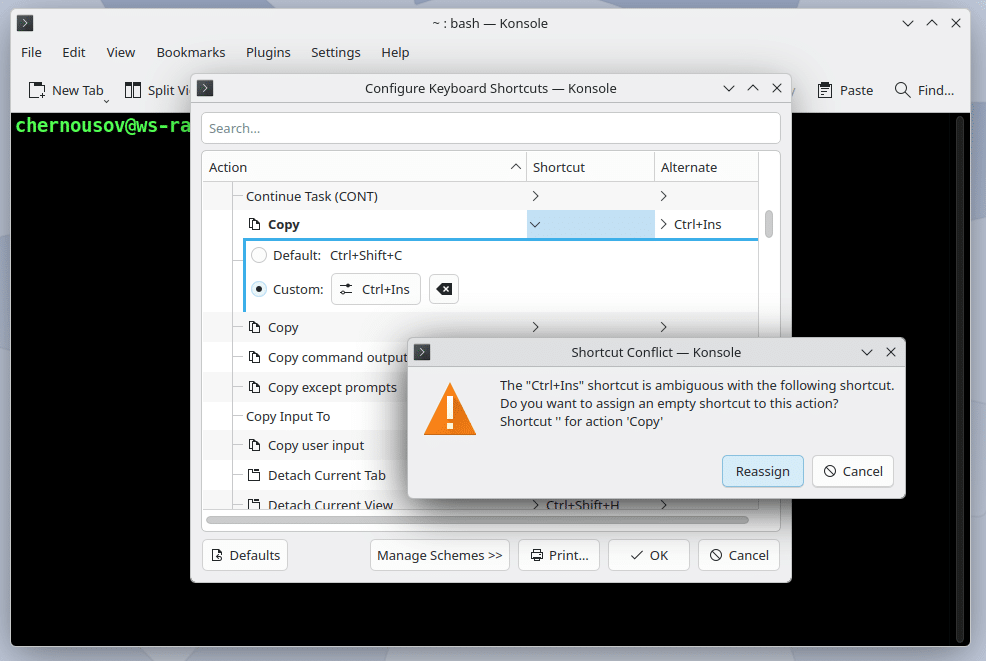Expand the second Copy row alternate chevron
Screen dimensions: 986x661
[x=663, y=327]
